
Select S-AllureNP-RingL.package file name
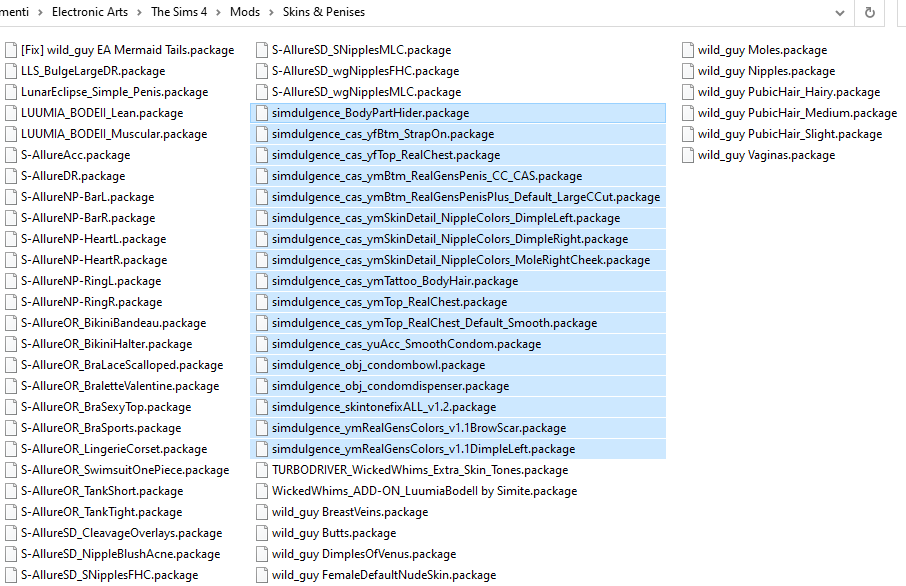[91, 281]
